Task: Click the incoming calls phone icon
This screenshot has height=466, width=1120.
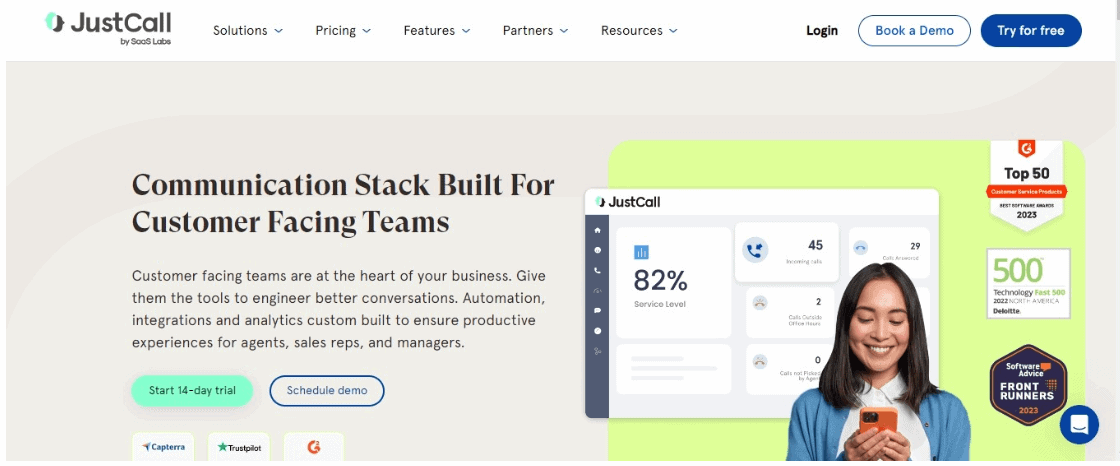Action: click(754, 251)
